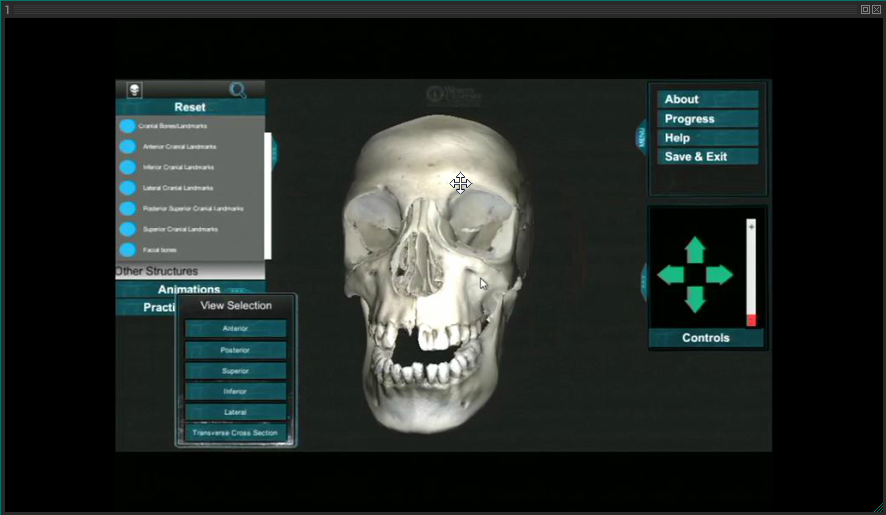Click the white scrollbar beside the landmarks list

[x=268, y=196]
